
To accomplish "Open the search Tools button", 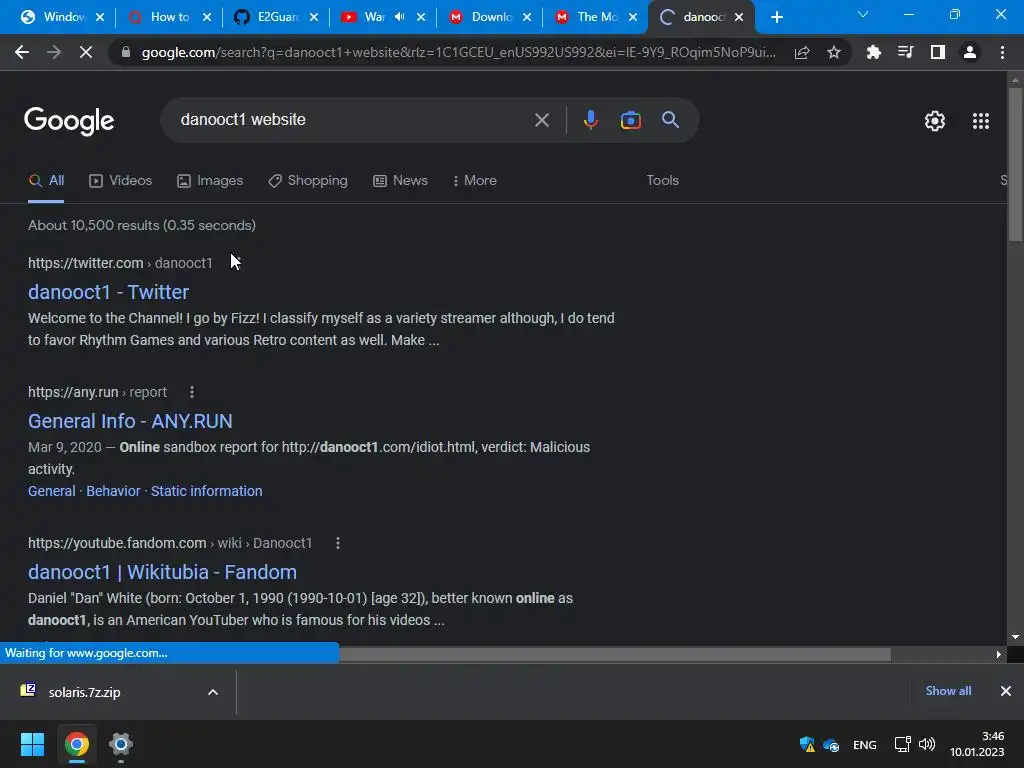I will (x=662, y=180).
